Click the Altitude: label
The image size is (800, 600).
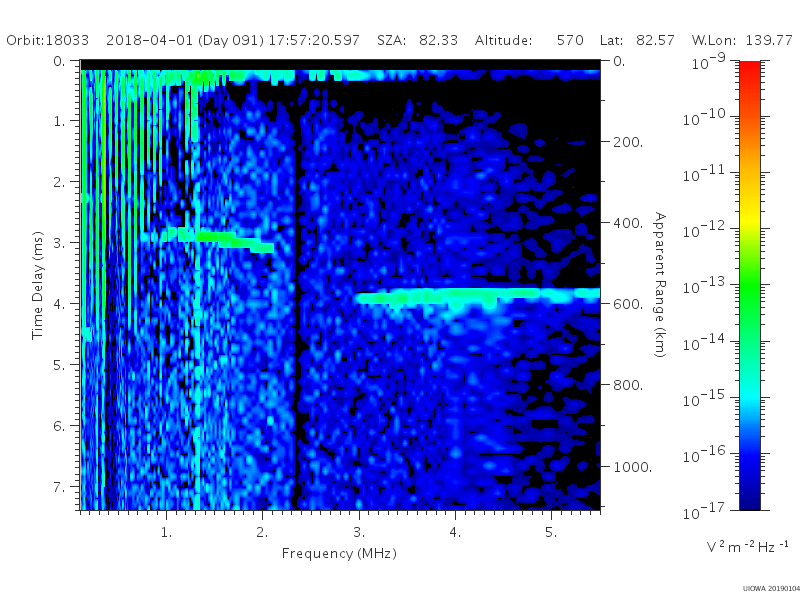[x=503, y=40]
